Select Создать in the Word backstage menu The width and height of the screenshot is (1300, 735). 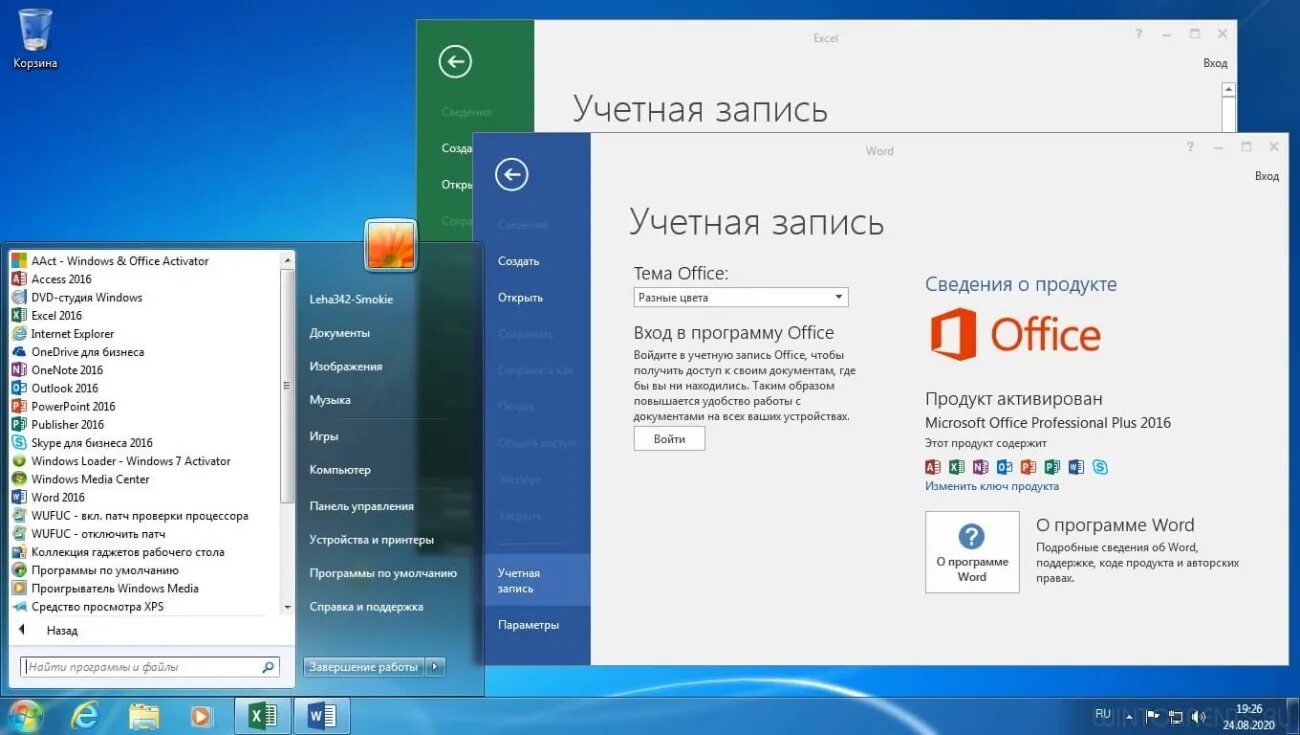coord(518,261)
